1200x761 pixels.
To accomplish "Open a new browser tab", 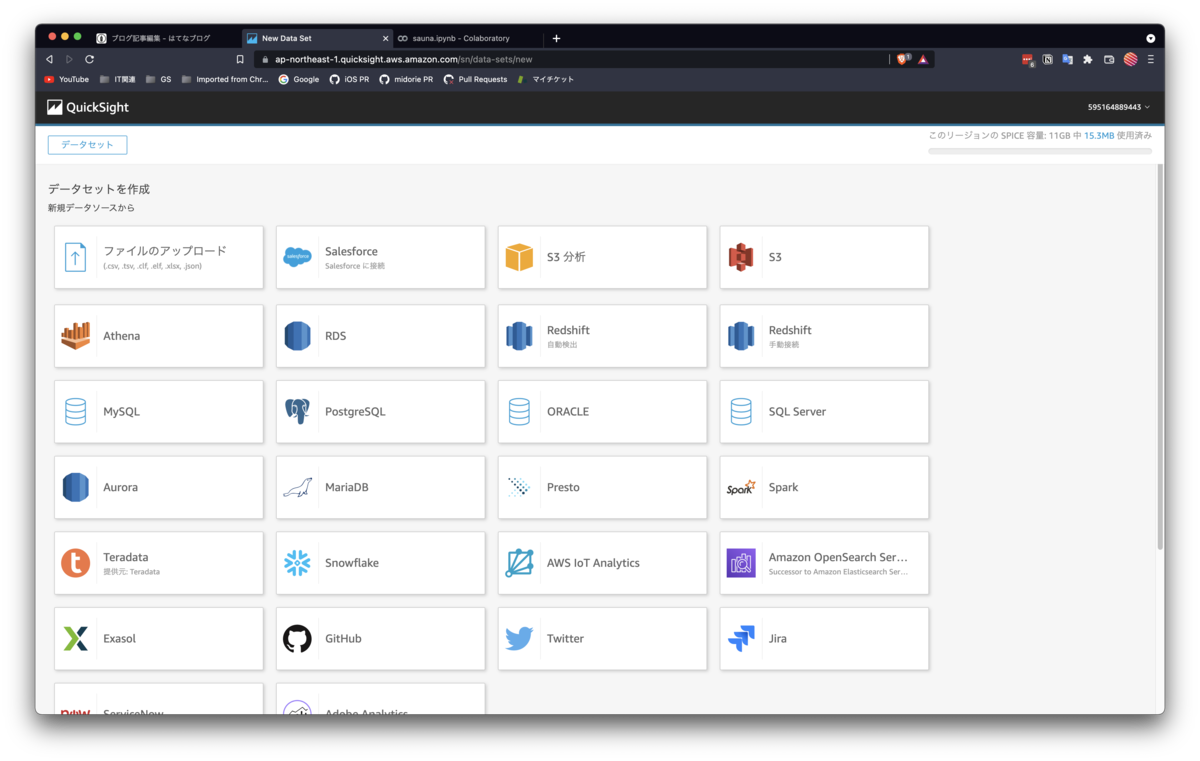I will point(557,38).
